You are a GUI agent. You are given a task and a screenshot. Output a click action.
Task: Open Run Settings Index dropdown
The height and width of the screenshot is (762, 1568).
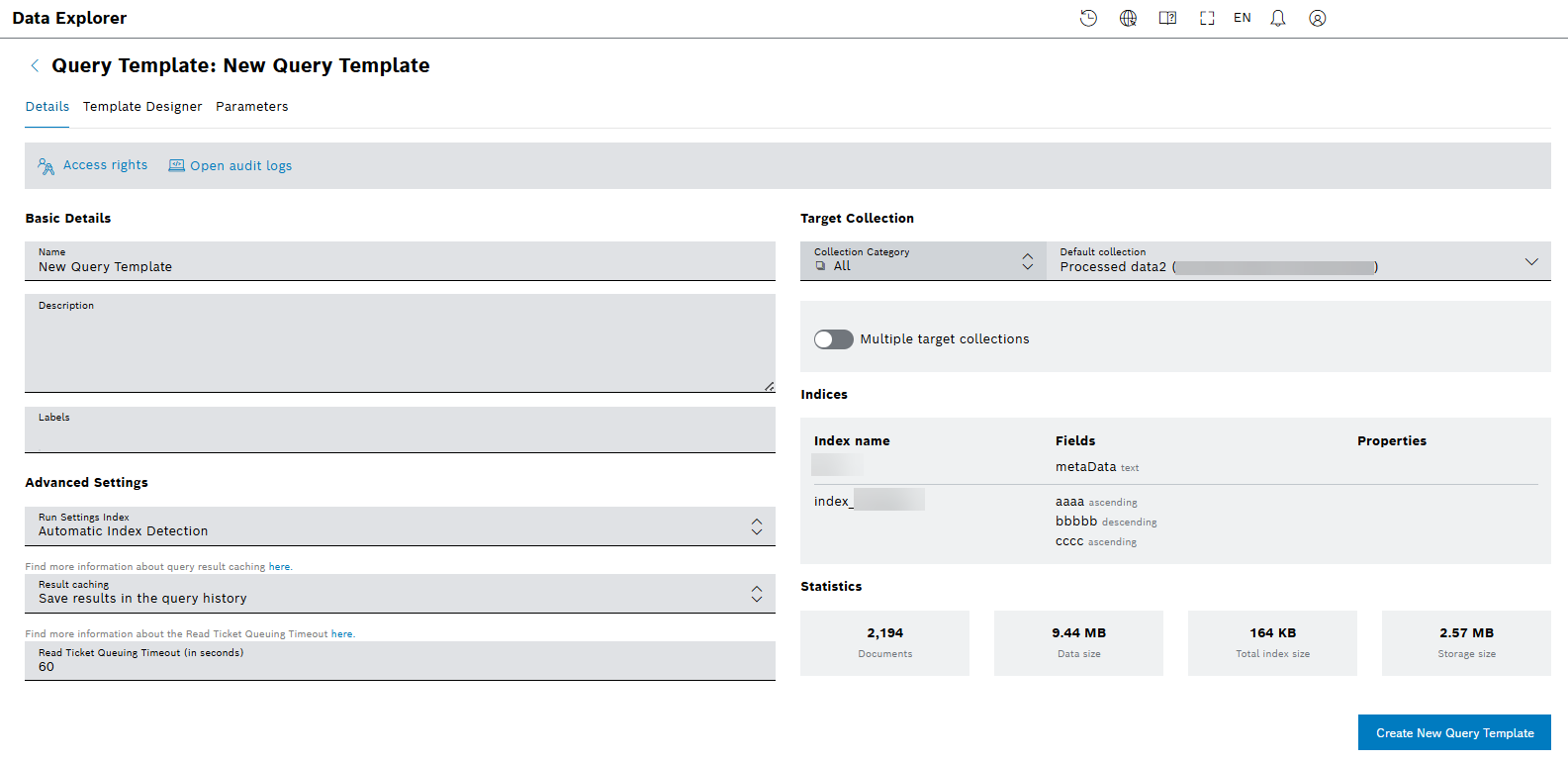click(x=400, y=525)
